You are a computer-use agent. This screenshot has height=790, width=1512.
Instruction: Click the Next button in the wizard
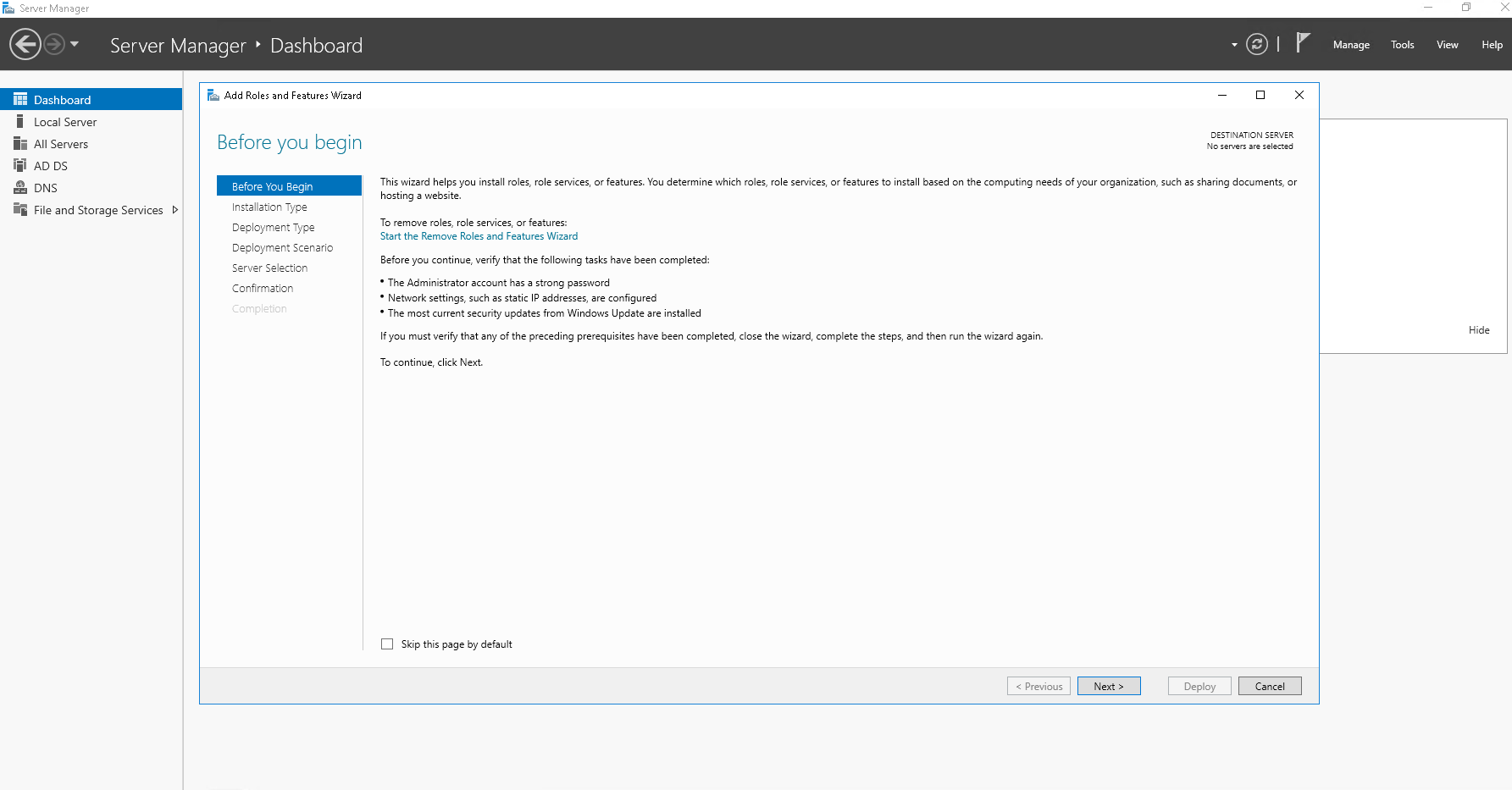1109,686
